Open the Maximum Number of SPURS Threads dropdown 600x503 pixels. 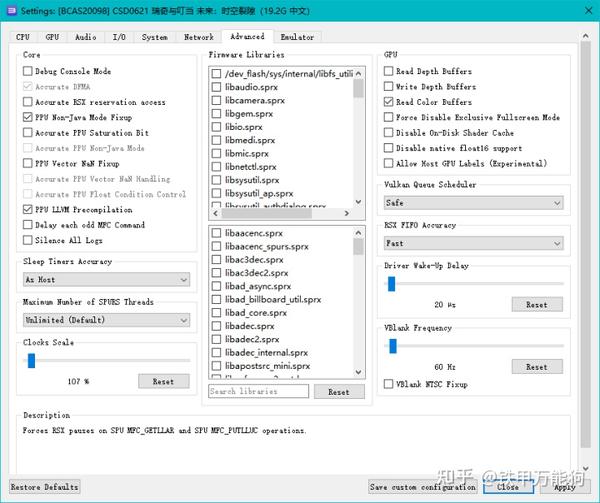[106, 320]
